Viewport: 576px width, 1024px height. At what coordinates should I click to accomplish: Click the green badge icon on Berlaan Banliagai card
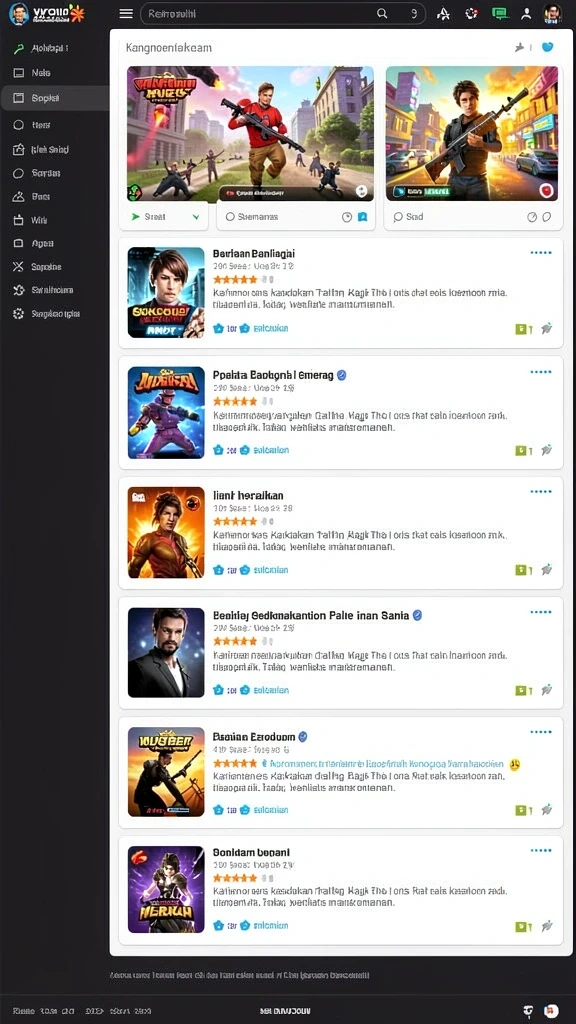[521, 329]
